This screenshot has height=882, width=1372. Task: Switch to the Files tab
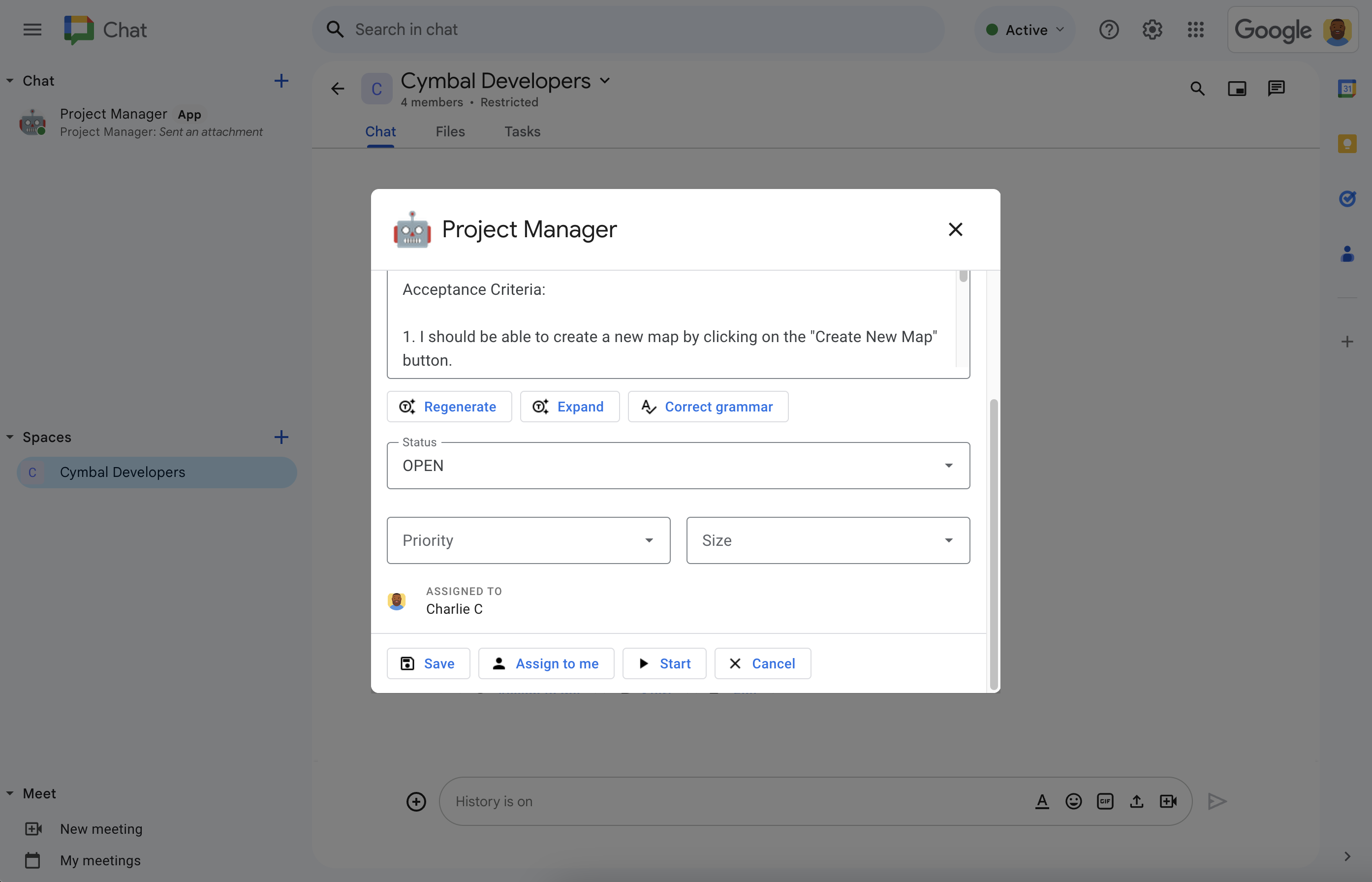pyautogui.click(x=450, y=131)
